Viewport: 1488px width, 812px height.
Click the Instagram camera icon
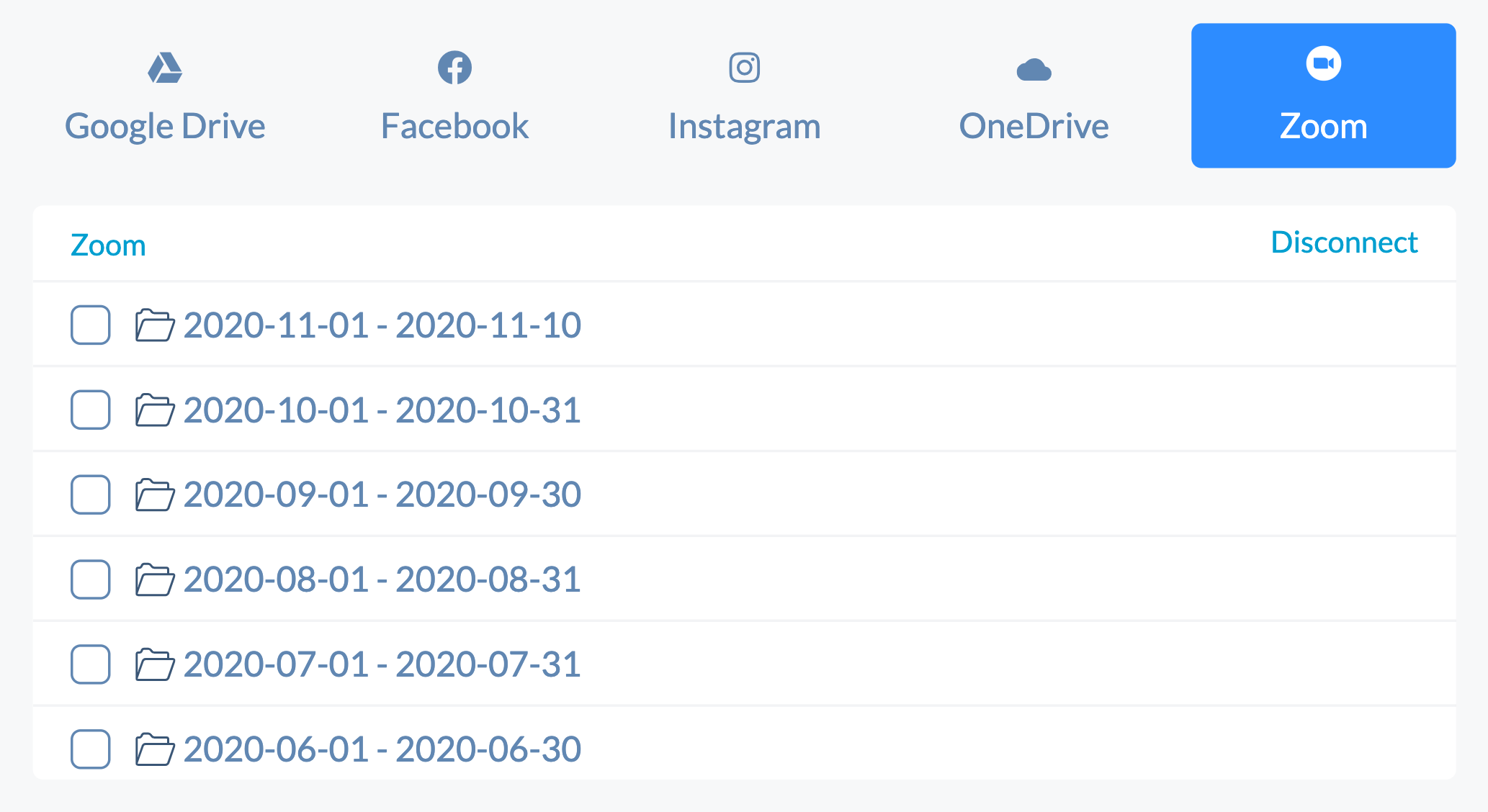click(x=744, y=68)
